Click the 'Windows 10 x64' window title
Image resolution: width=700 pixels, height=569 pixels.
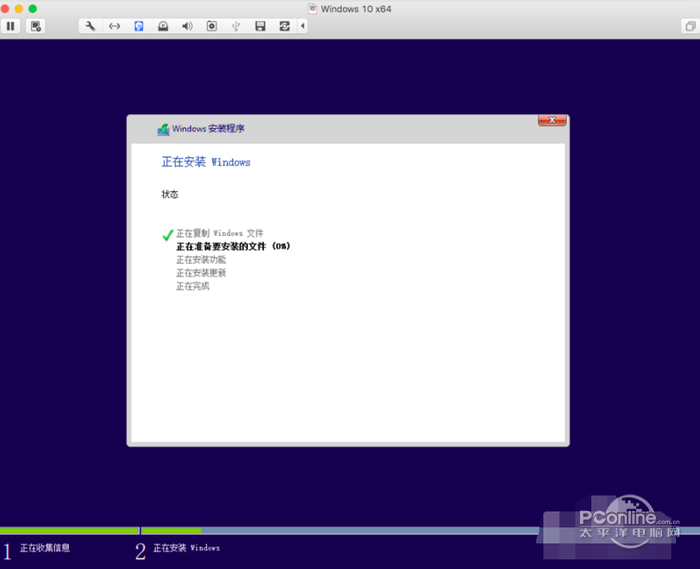[356, 9]
